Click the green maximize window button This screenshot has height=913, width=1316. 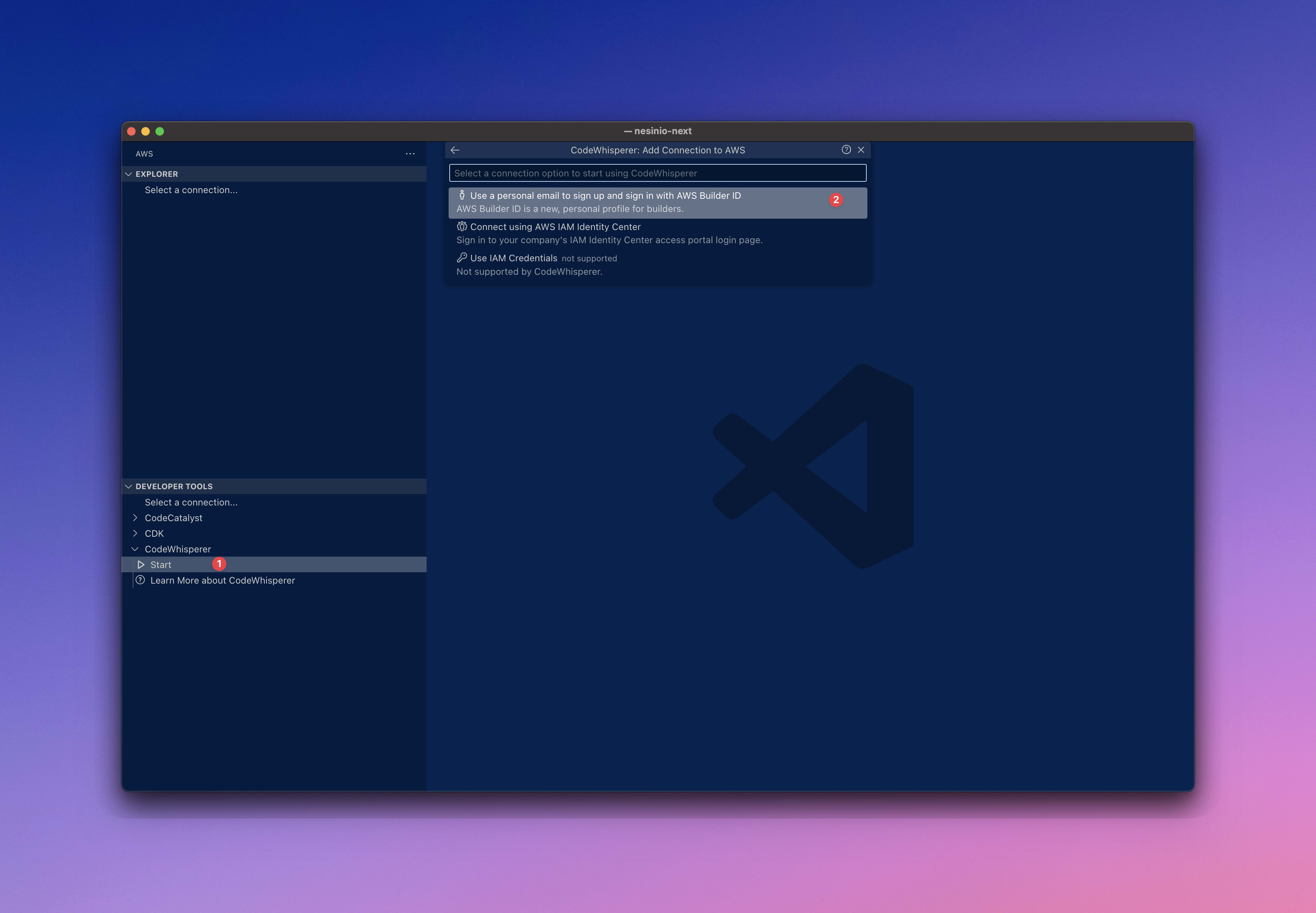160,131
